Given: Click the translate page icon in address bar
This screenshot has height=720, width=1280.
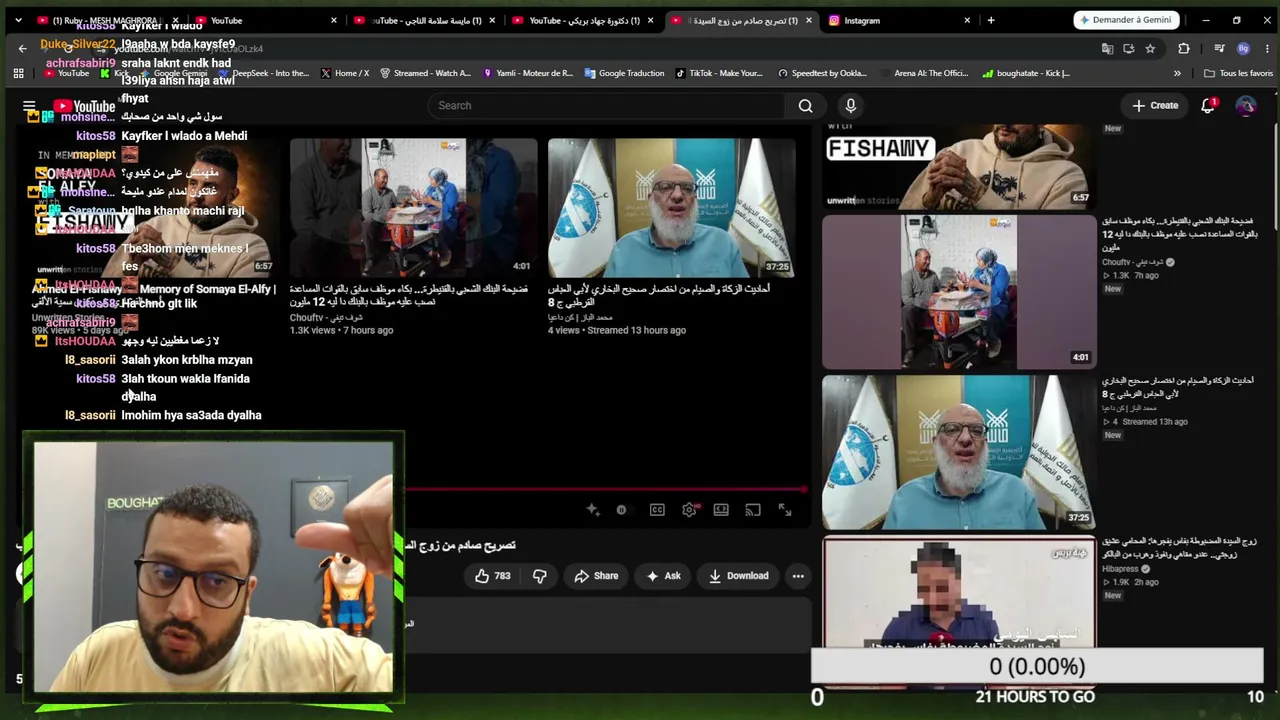Looking at the screenshot, I should point(1107,48).
